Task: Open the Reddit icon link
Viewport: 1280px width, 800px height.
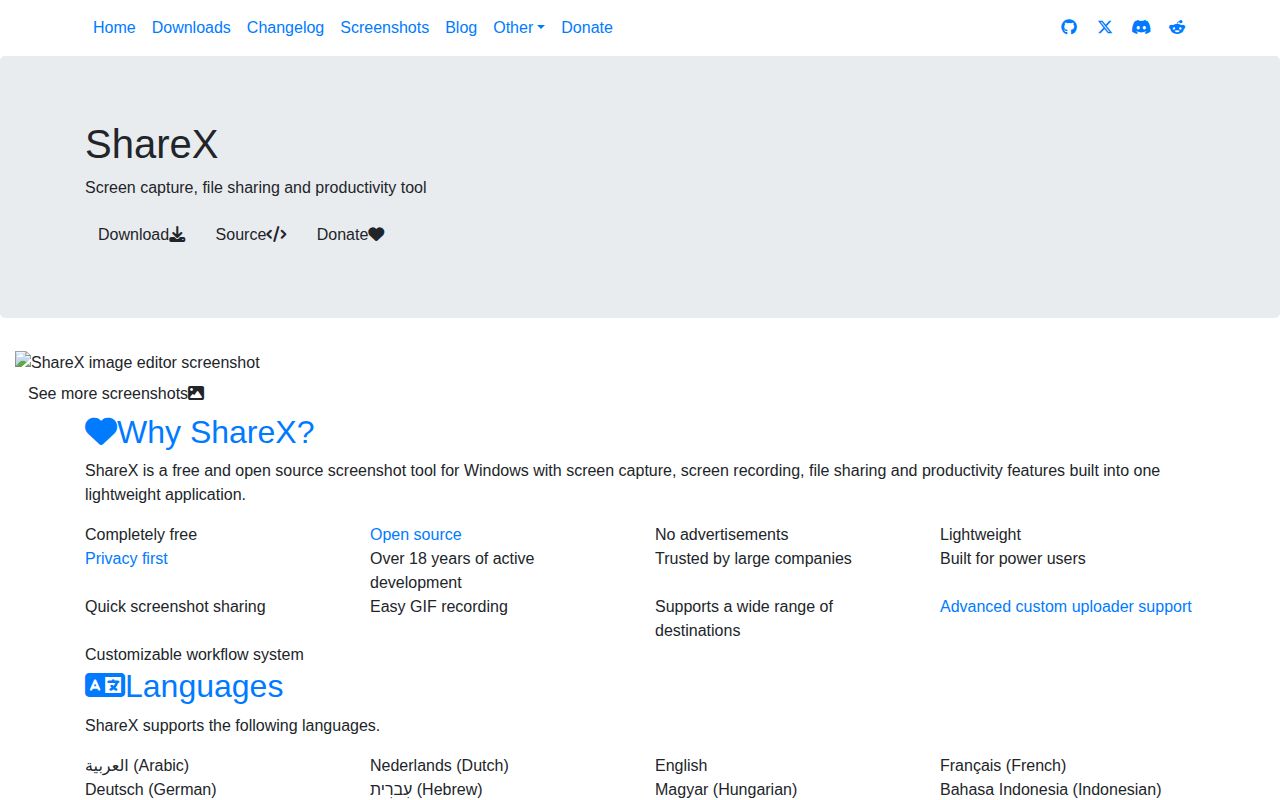Action: 1177,27
